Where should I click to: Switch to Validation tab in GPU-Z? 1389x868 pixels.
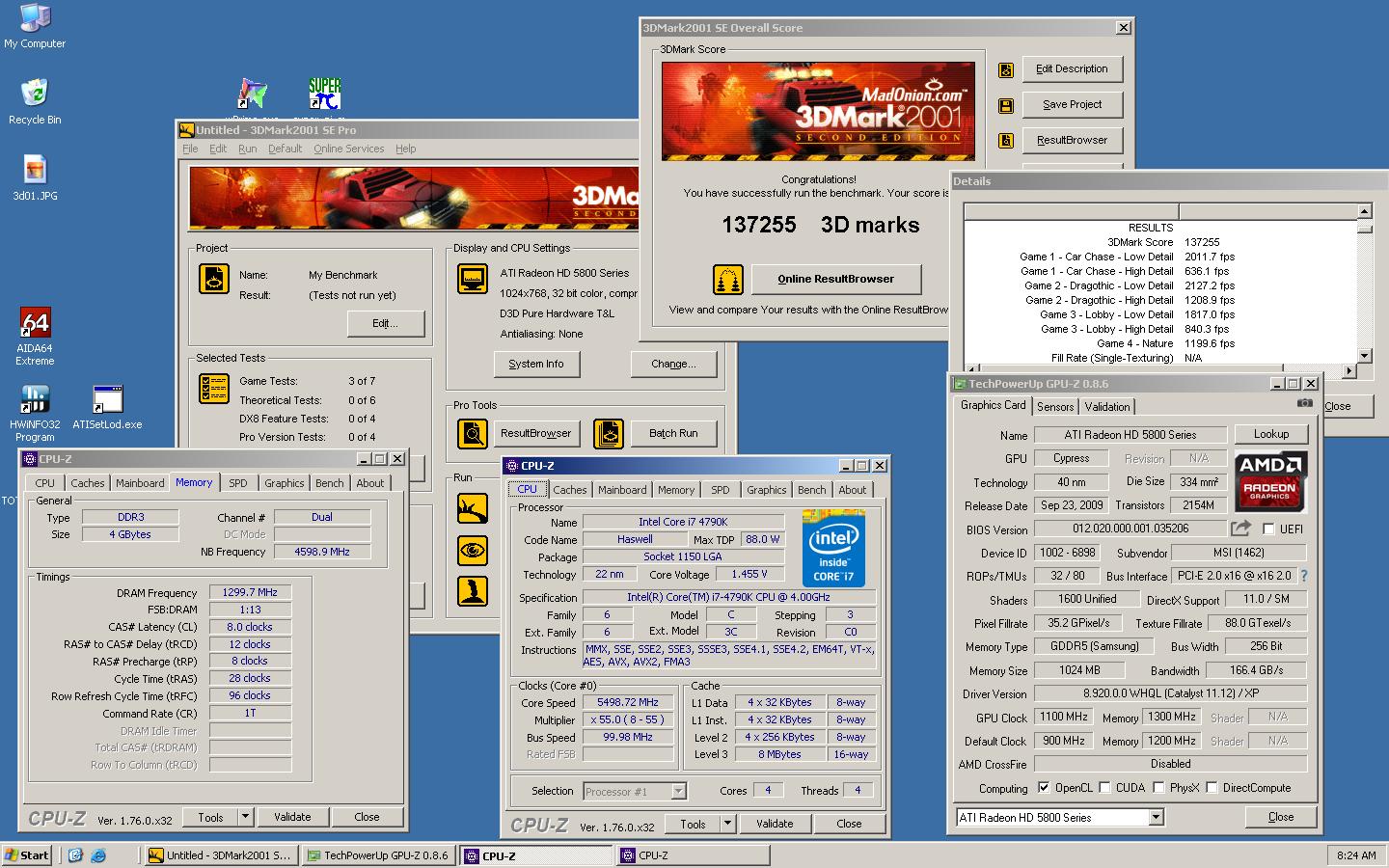click(x=1107, y=407)
